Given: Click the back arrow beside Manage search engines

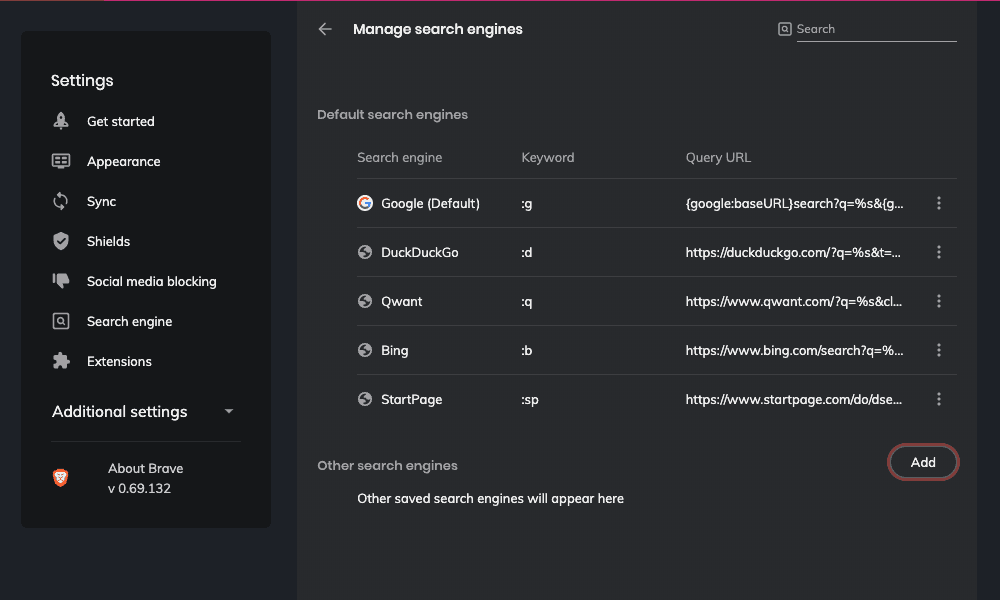Looking at the screenshot, I should point(325,29).
